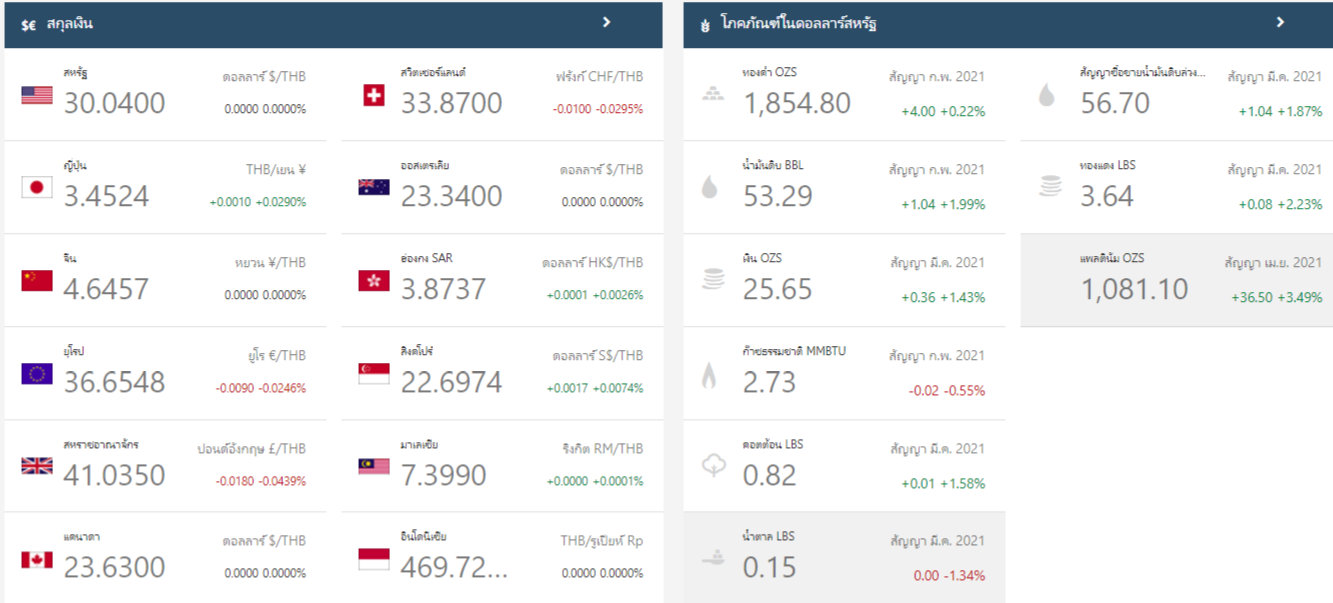Click the Japan flag icon
The image size is (1333, 603).
[37, 187]
